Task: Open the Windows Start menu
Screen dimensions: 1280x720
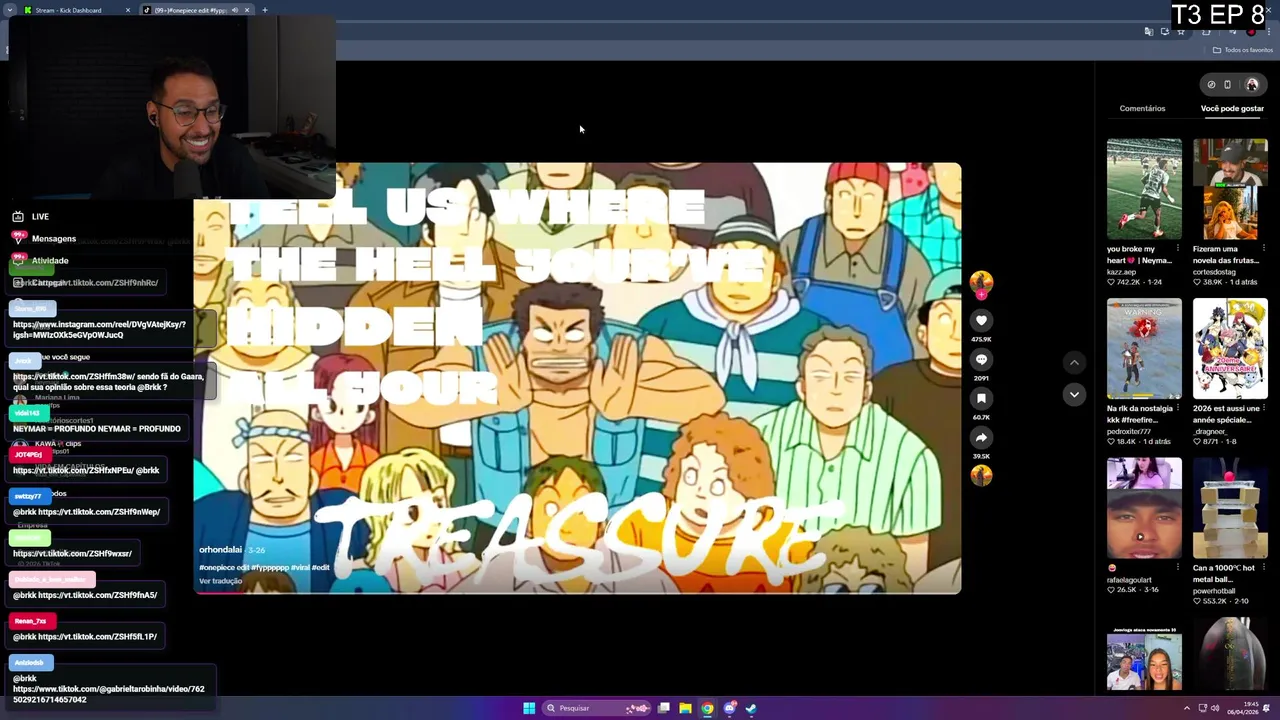Action: (x=529, y=708)
